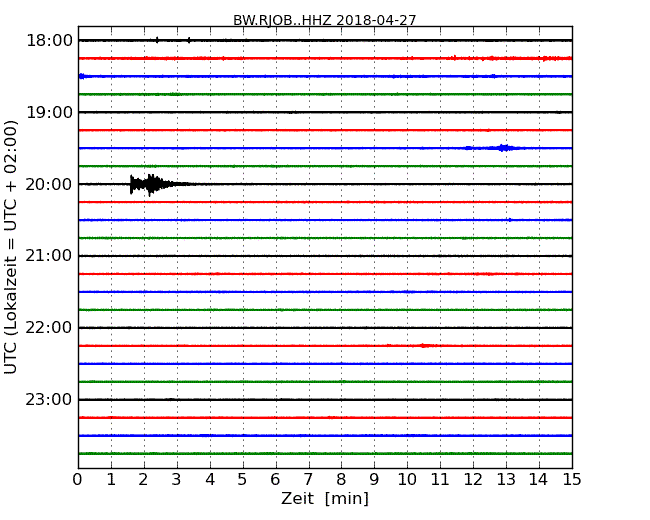Click the 20:00 time label
Image resolution: width=650 pixels, height=520 pixels.
click(x=49, y=184)
